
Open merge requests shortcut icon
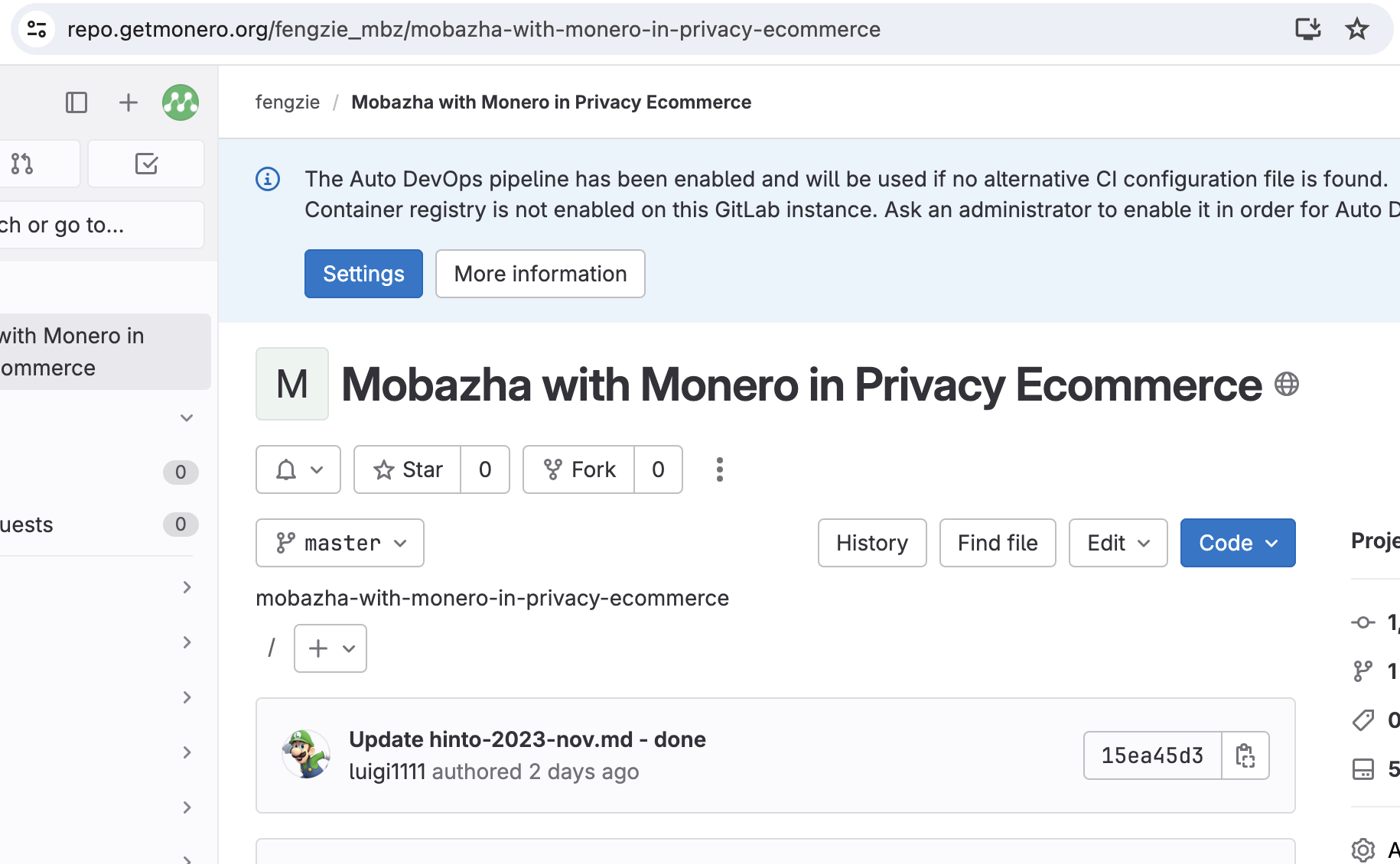(x=23, y=164)
